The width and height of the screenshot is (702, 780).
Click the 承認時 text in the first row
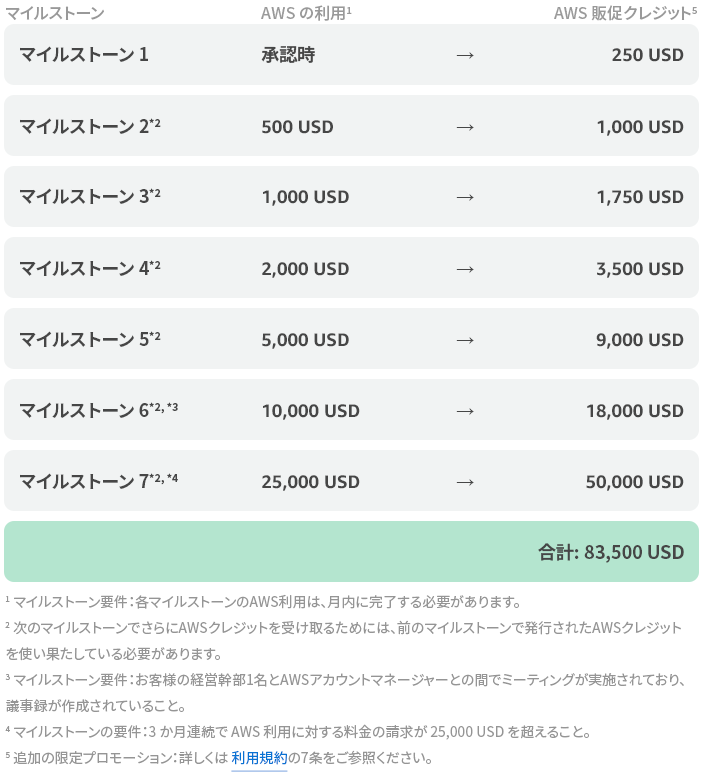click(288, 55)
